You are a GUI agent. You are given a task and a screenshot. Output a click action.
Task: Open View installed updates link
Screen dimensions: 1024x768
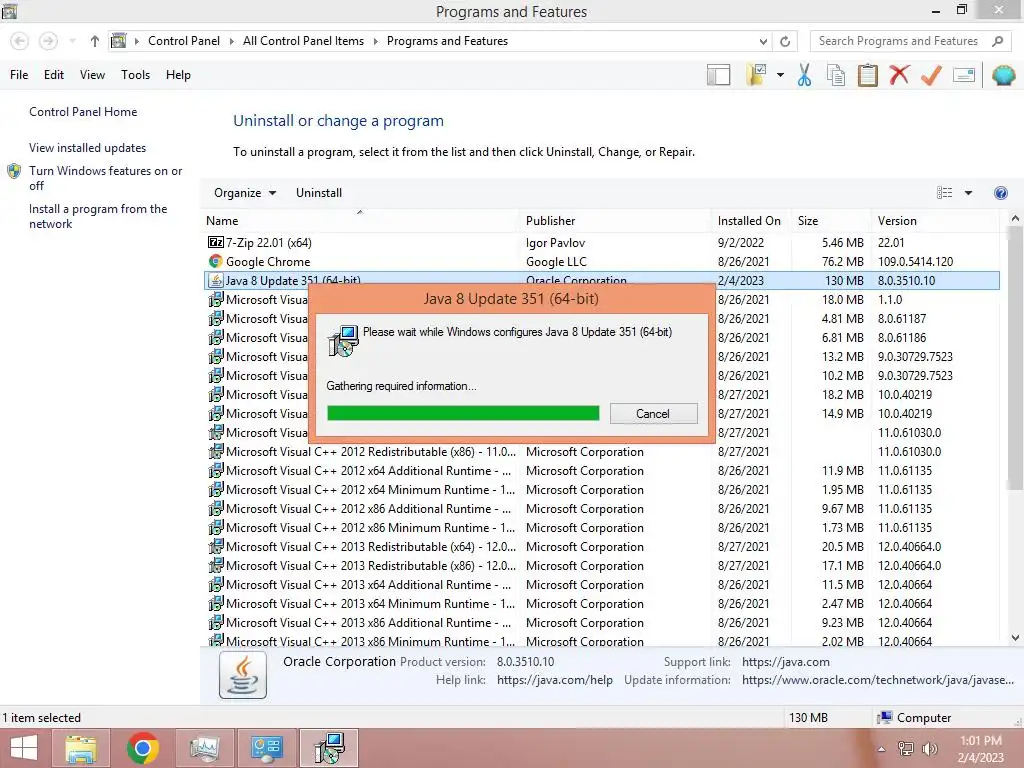tap(88, 148)
